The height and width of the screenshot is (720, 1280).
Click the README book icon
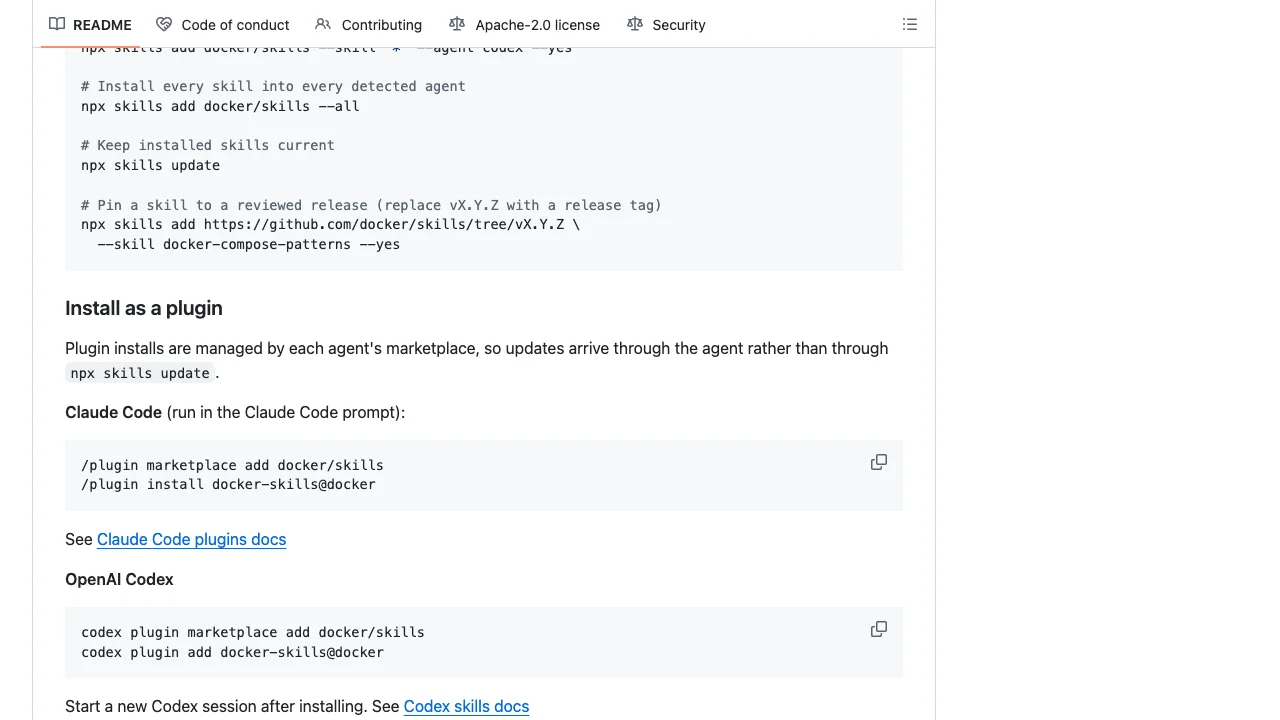tap(57, 24)
